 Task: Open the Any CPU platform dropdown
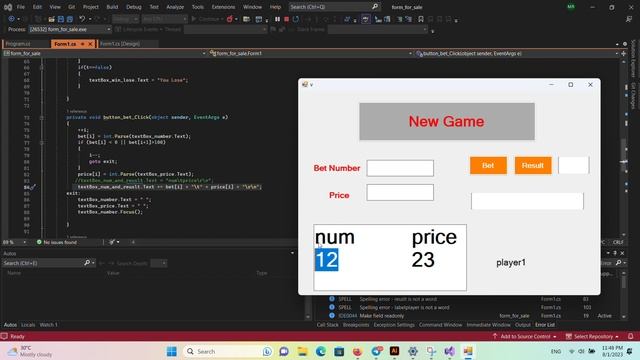click(164, 19)
